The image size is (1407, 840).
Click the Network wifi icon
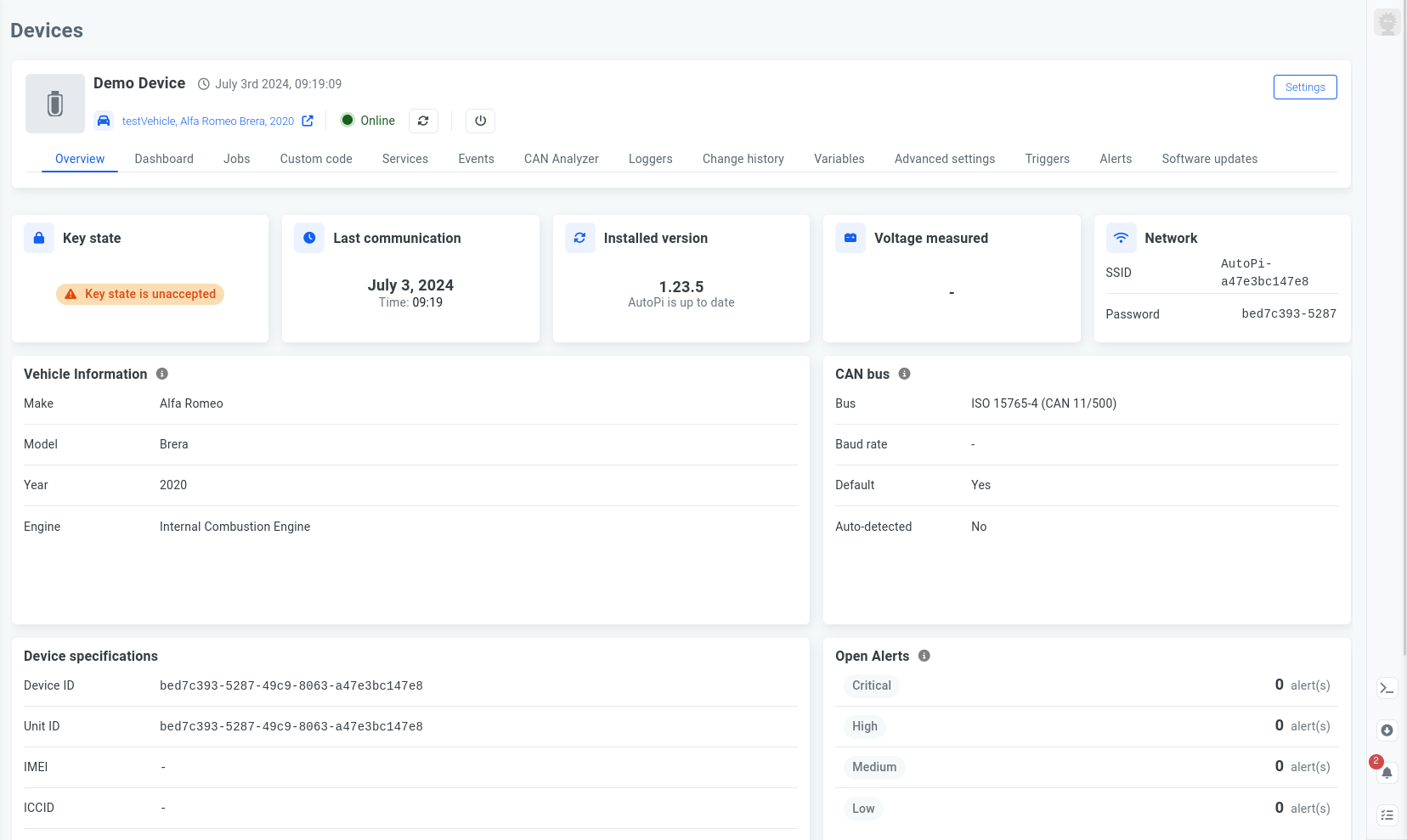(1121, 239)
